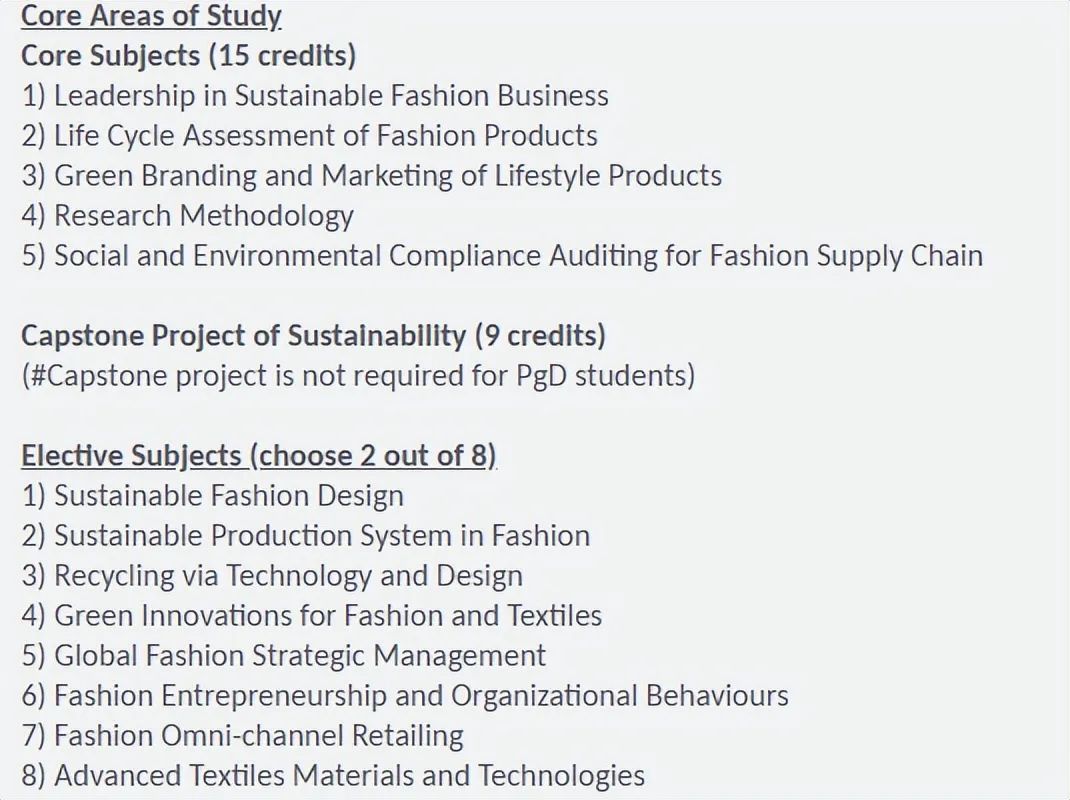Open the Elective Subjects underlined heading

coord(259,456)
